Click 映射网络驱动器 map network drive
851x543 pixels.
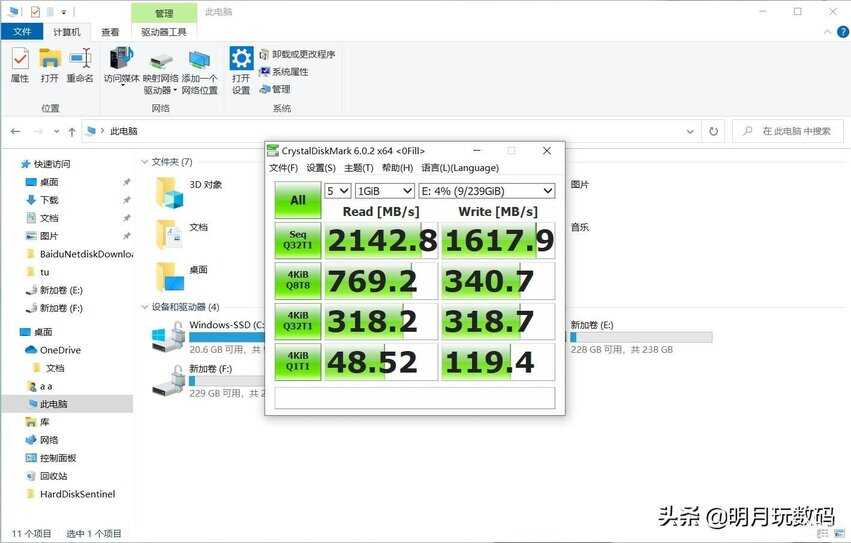161,72
